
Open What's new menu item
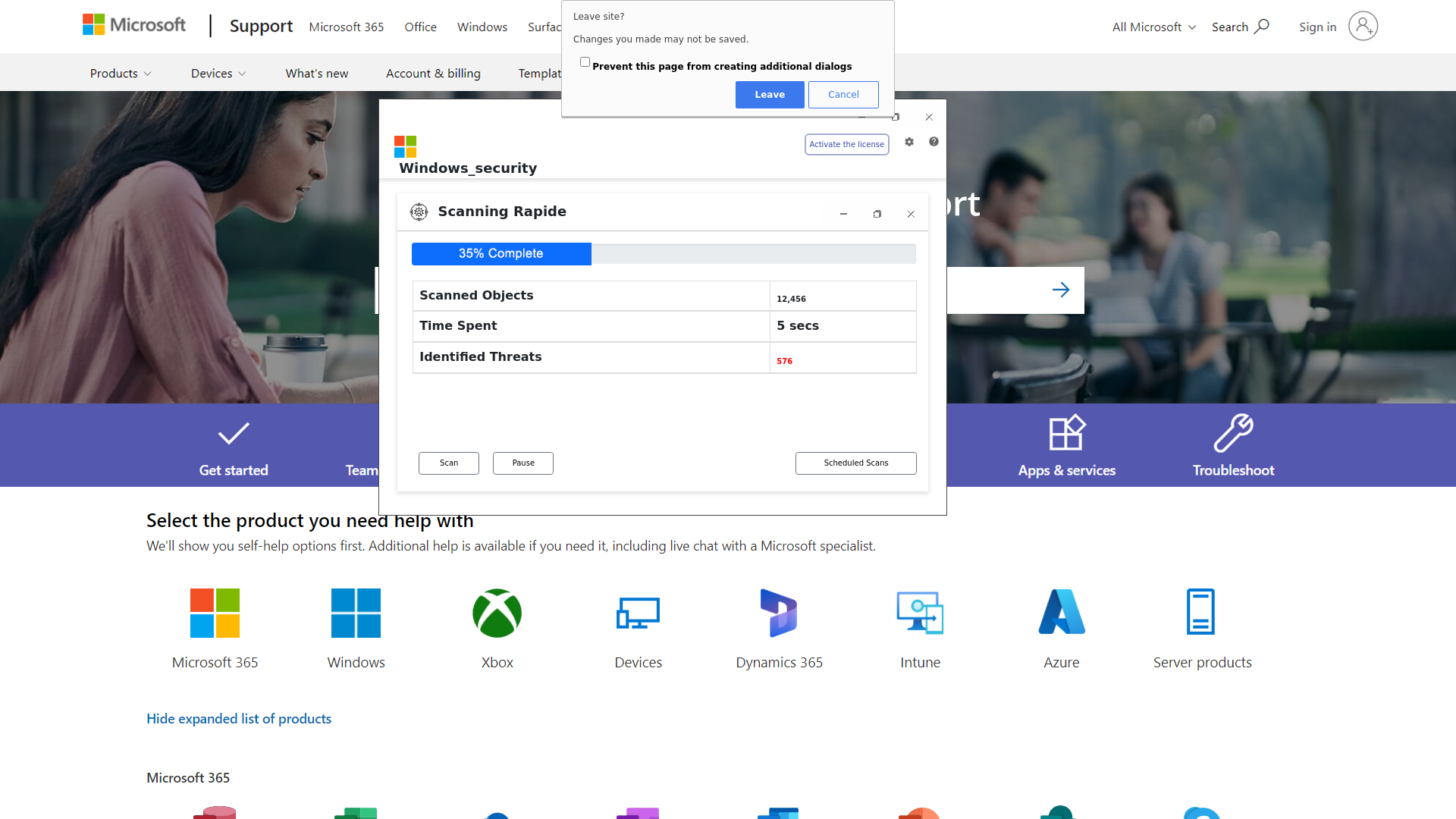(x=317, y=74)
